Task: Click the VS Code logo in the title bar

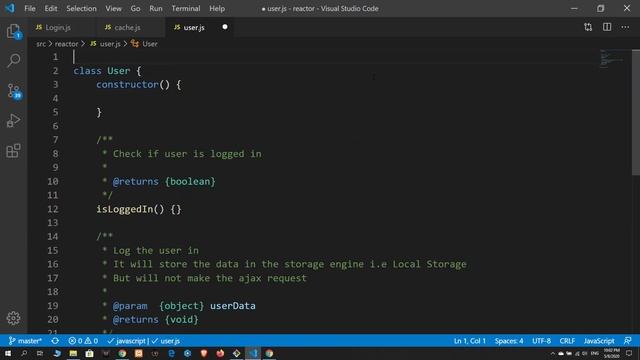Action: (10, 8)
